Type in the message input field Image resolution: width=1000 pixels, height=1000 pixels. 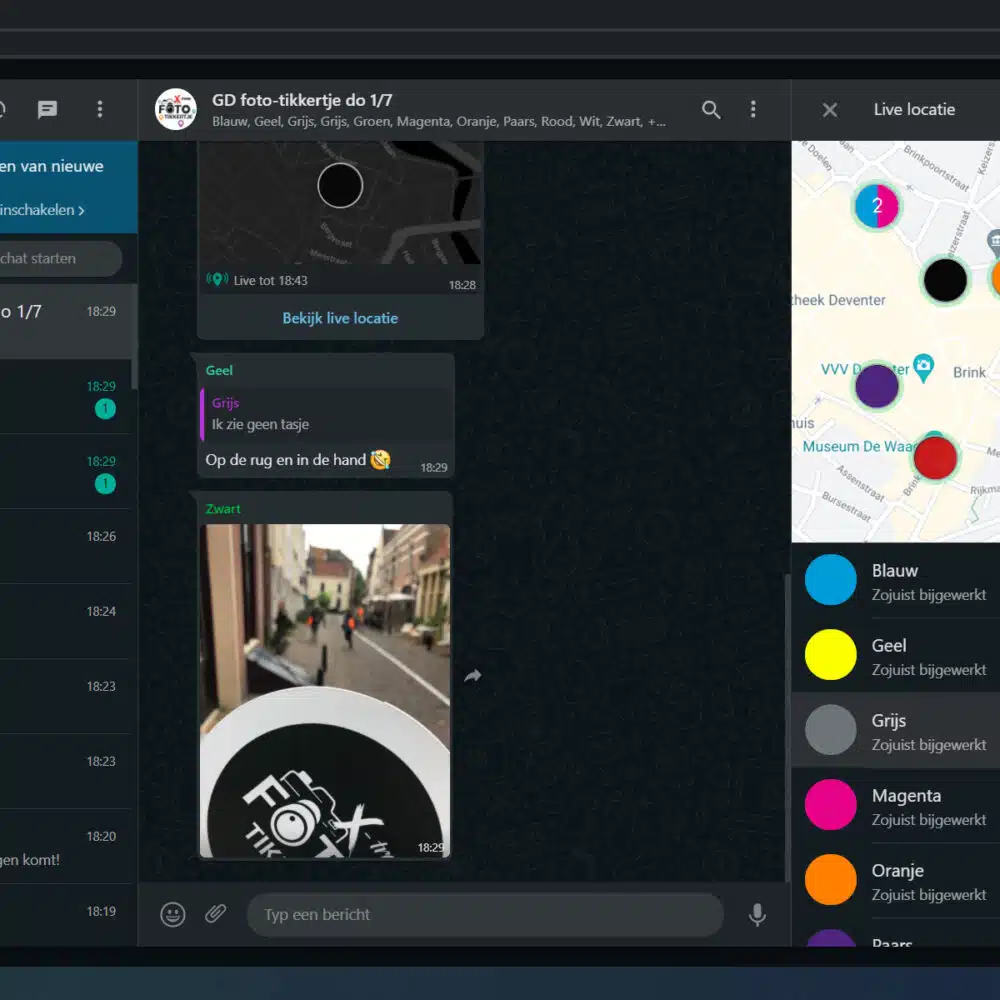point(485,914)
